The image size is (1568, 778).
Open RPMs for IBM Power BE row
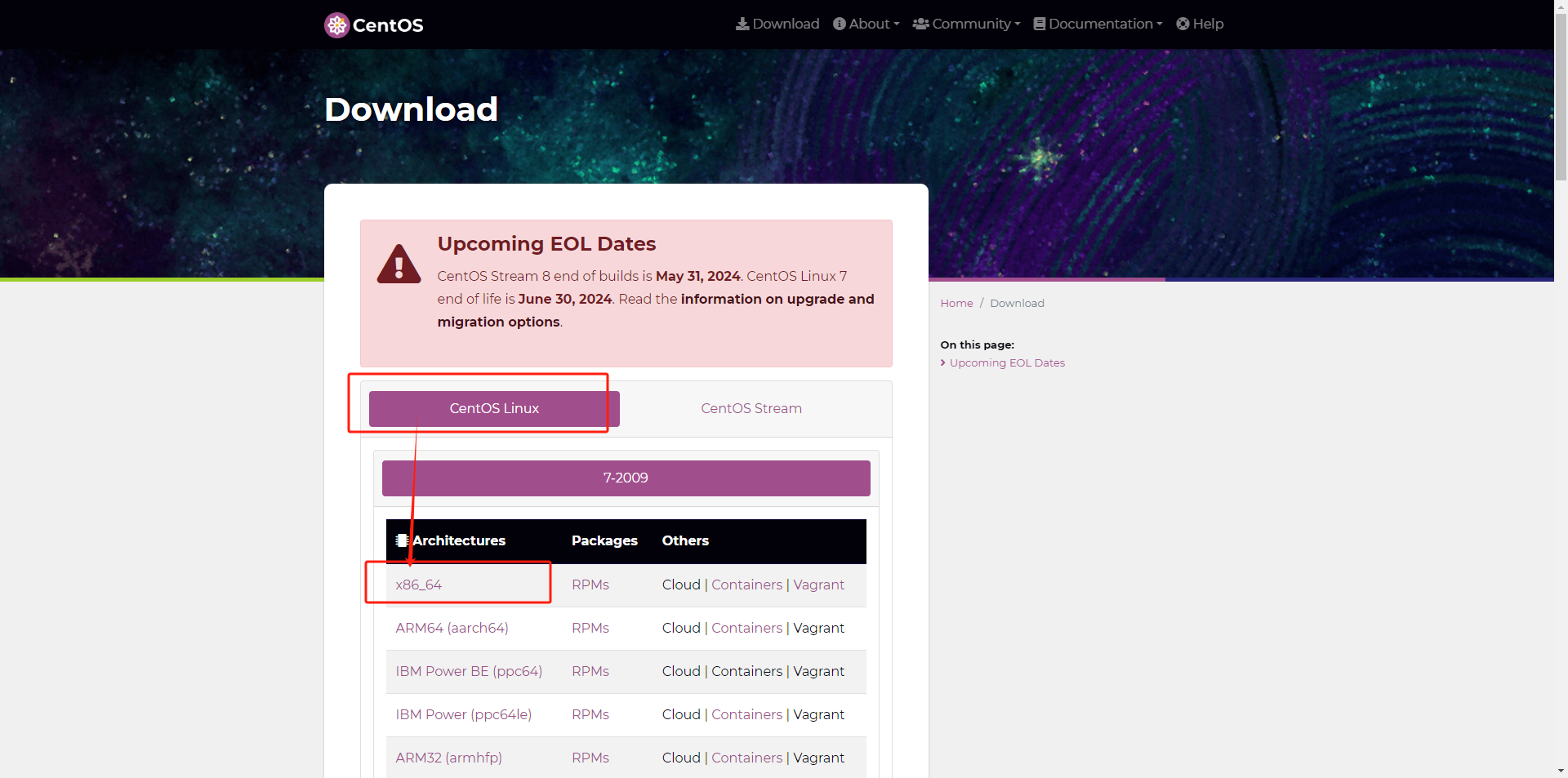click(590, 672)
